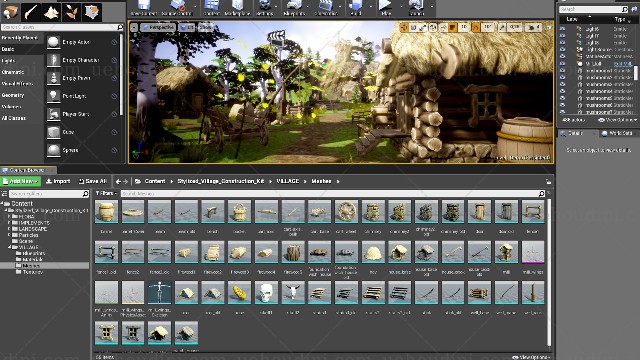Image resolution: width=640 pixels, height=360 pixels.
Task: Open Content from the main toolbar
Action: 211,8
